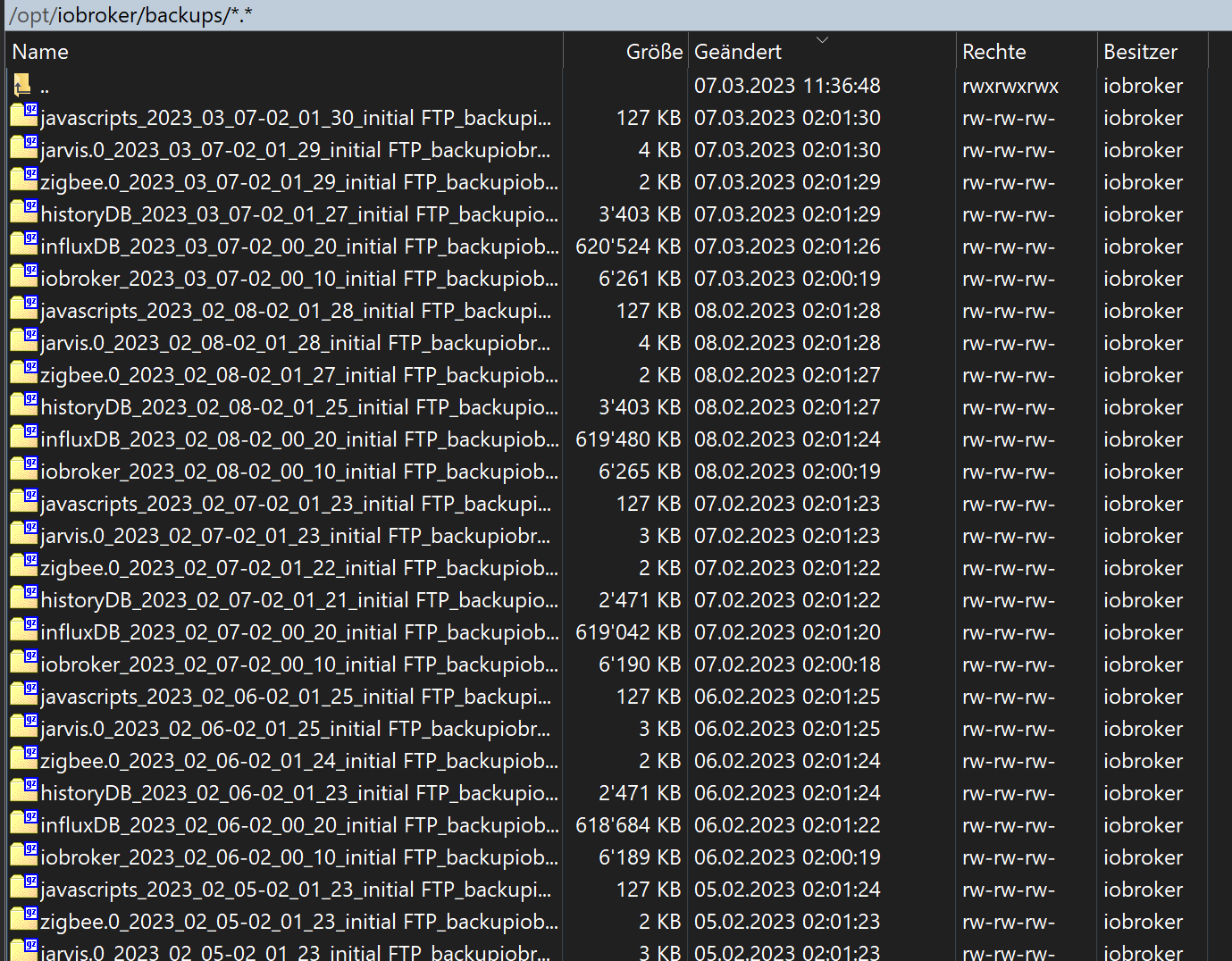Sort files by the Name column header
This screenshot has height=961, width=1232.
[x=284, y=52]
